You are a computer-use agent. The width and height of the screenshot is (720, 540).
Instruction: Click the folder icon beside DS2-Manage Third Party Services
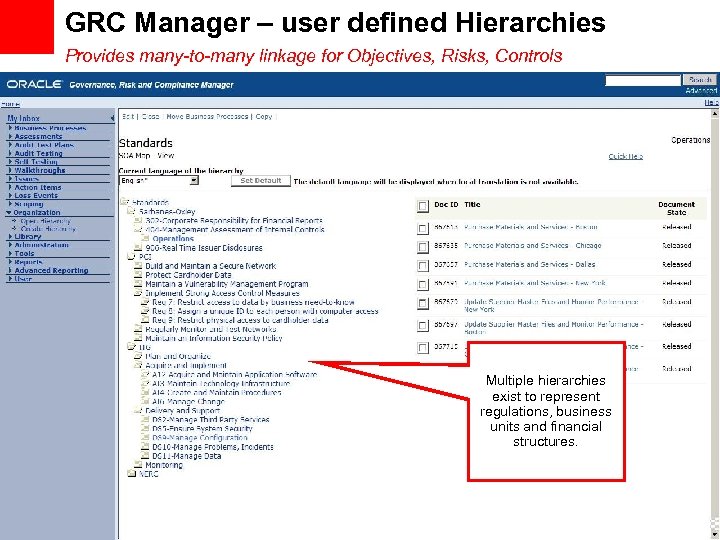tap(146, 419)
